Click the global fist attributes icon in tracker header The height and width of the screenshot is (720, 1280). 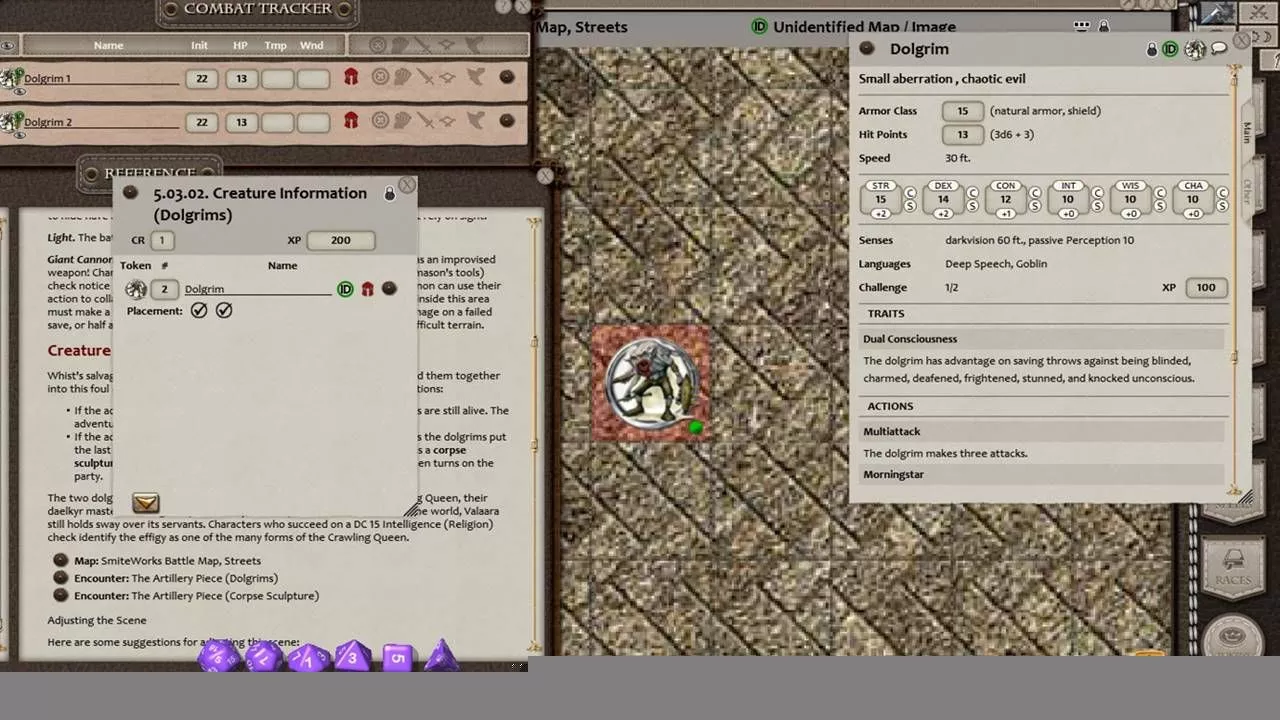(402, 44)
